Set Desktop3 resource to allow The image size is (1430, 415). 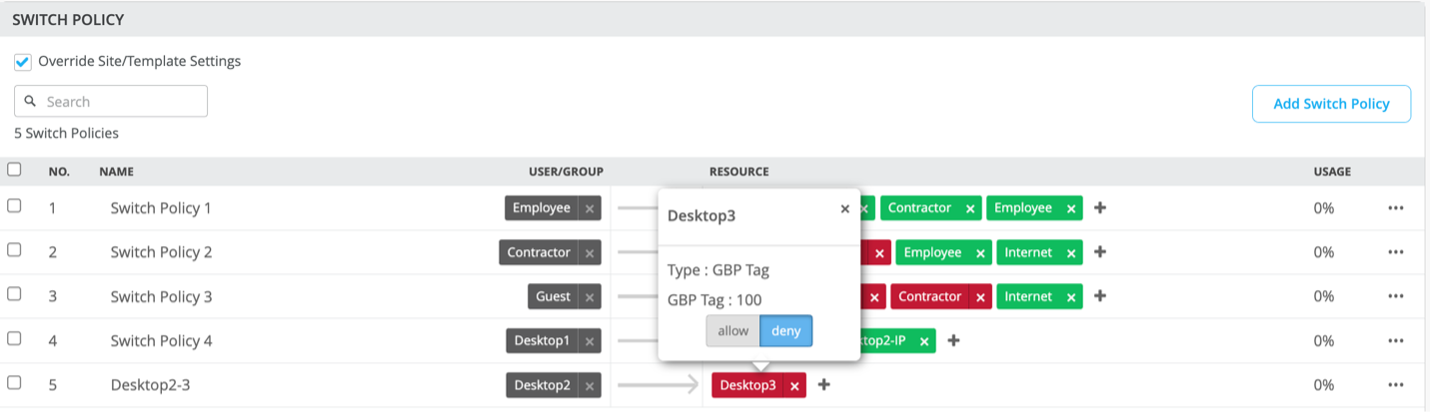click(x=732, y=331)
